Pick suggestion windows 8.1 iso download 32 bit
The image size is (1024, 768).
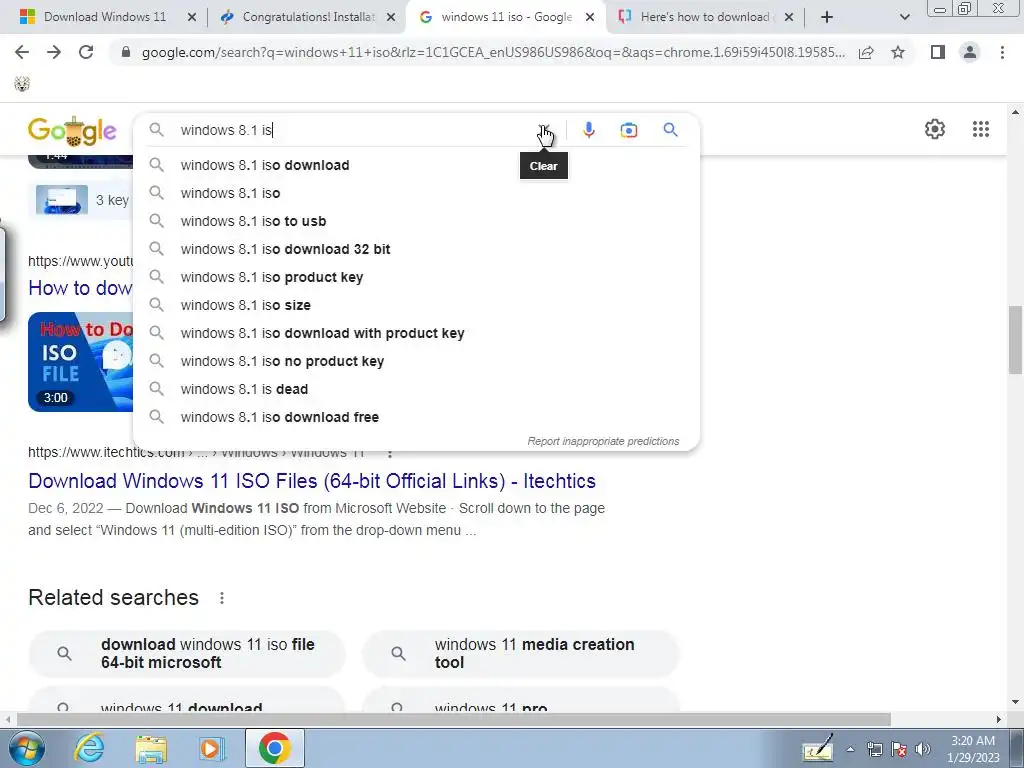[416, 249]
